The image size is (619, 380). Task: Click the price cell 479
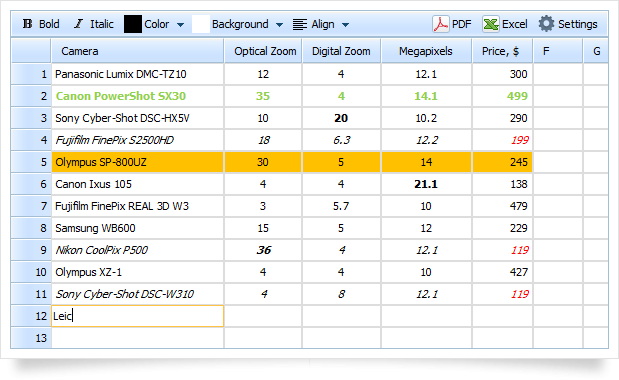point(503,206)
